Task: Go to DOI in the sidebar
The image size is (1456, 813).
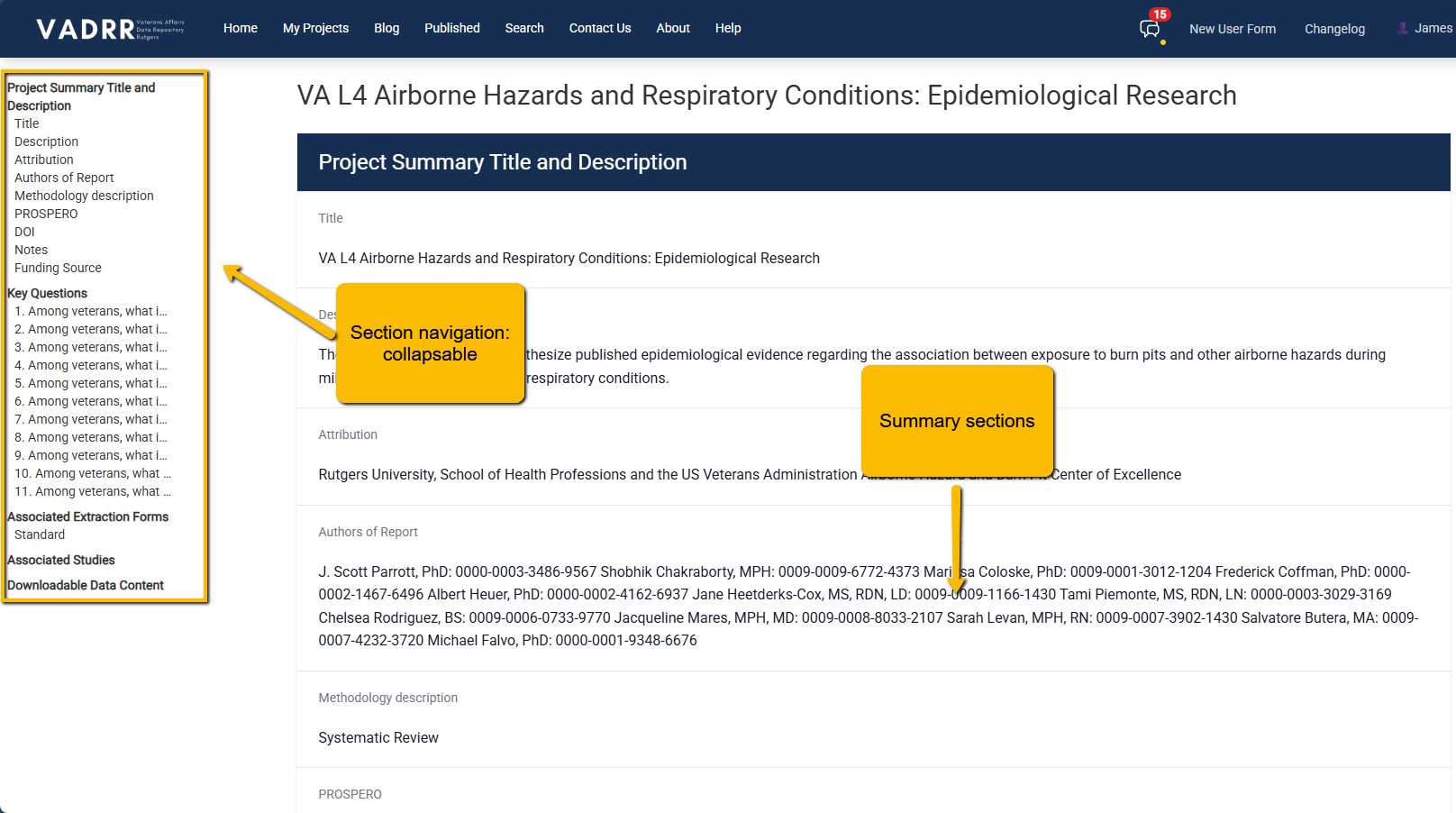Action: coord(24,232)
